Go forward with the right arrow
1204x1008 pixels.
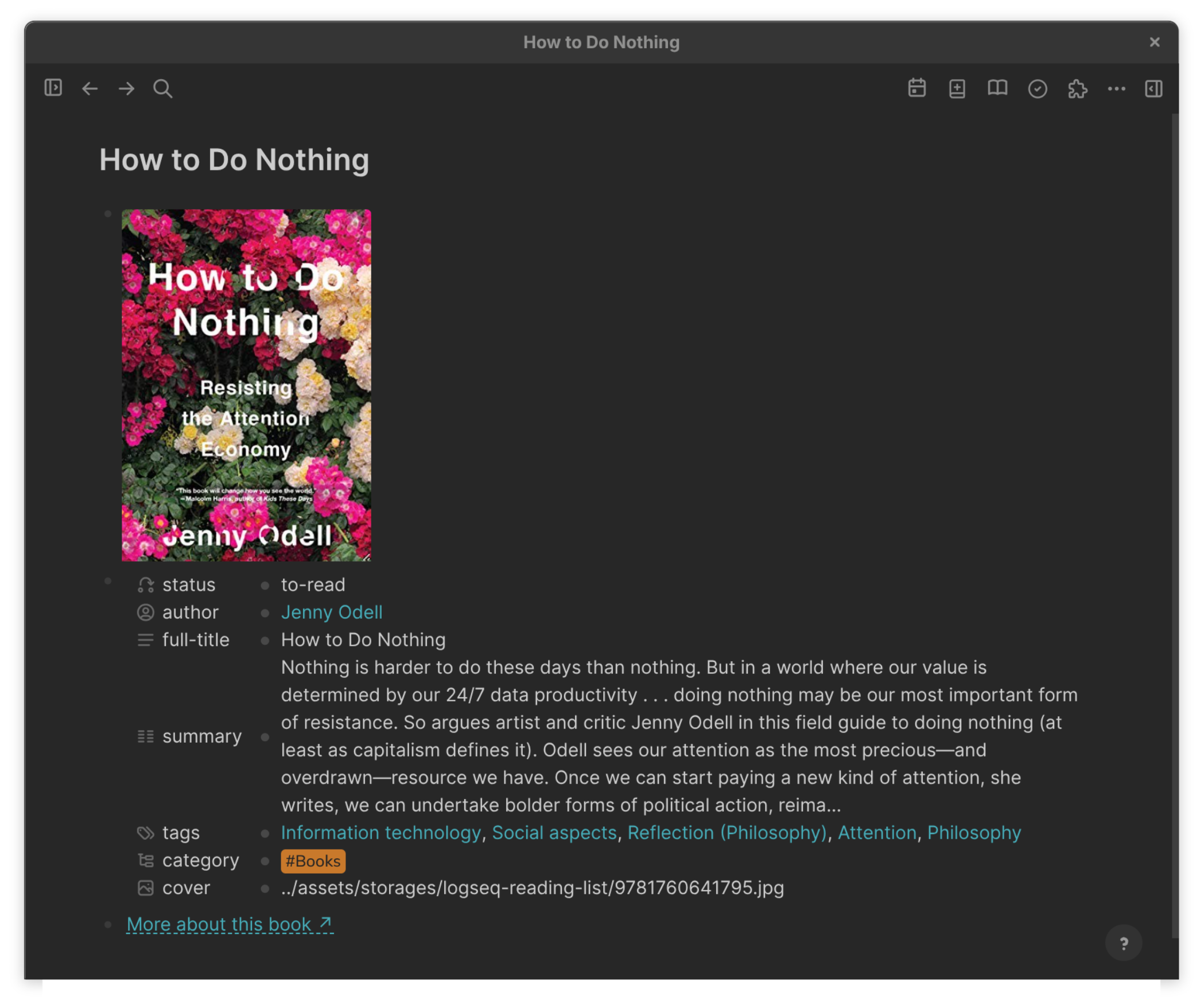[x=126, y=89]
